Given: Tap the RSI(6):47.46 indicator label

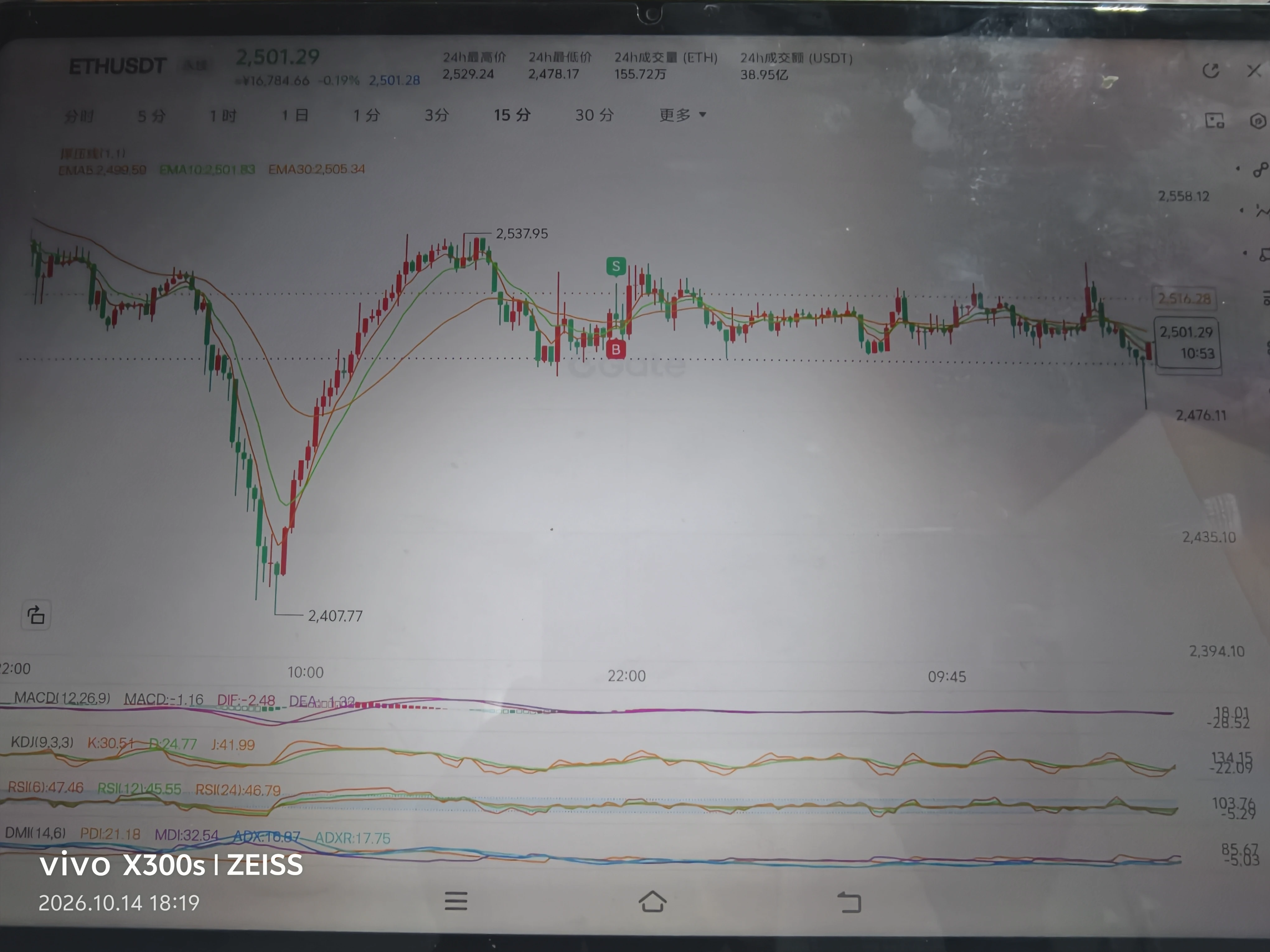Looking at the screenshot, I should coord(45,787).
